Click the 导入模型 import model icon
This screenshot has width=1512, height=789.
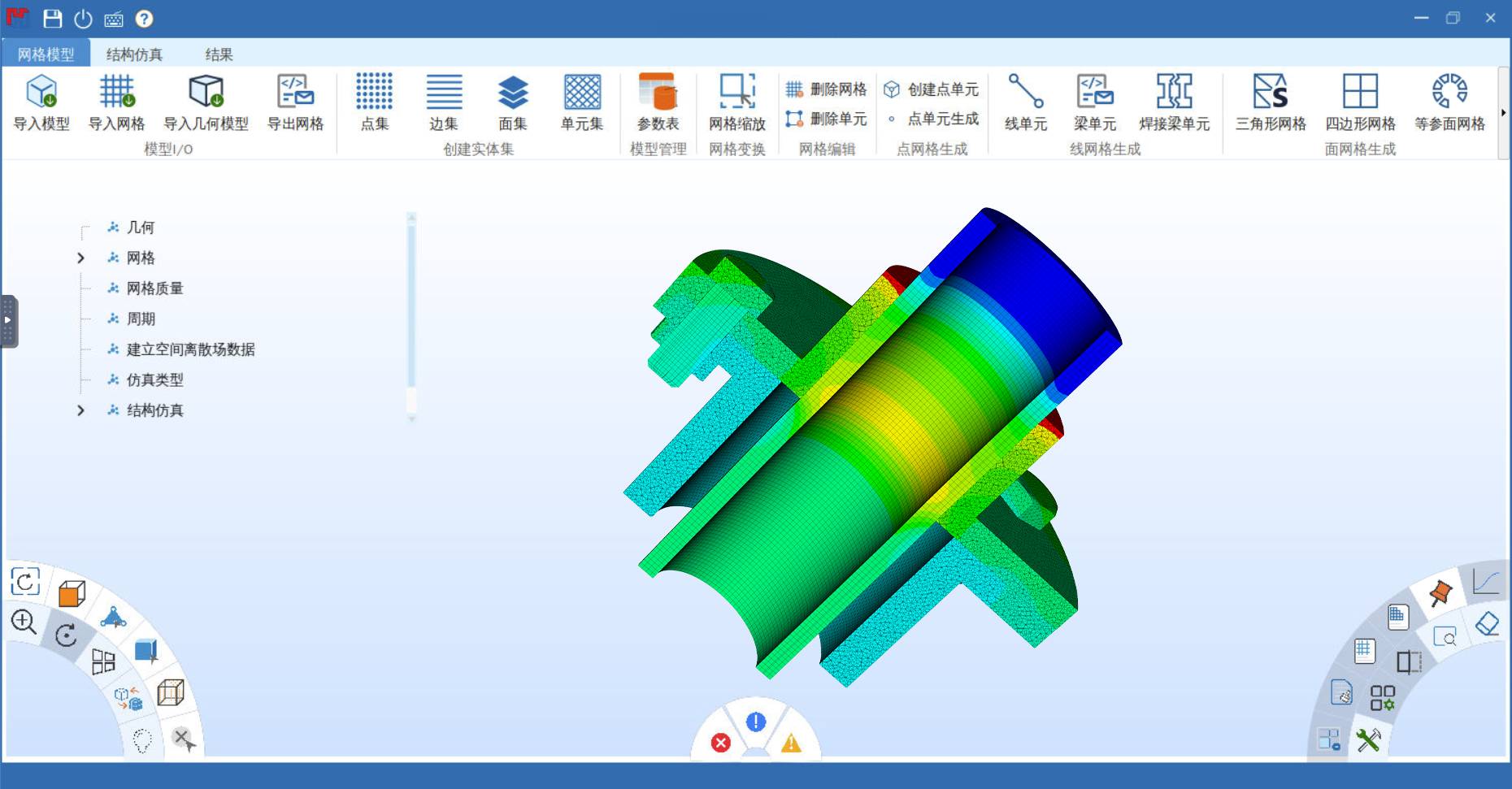[41, 91]
